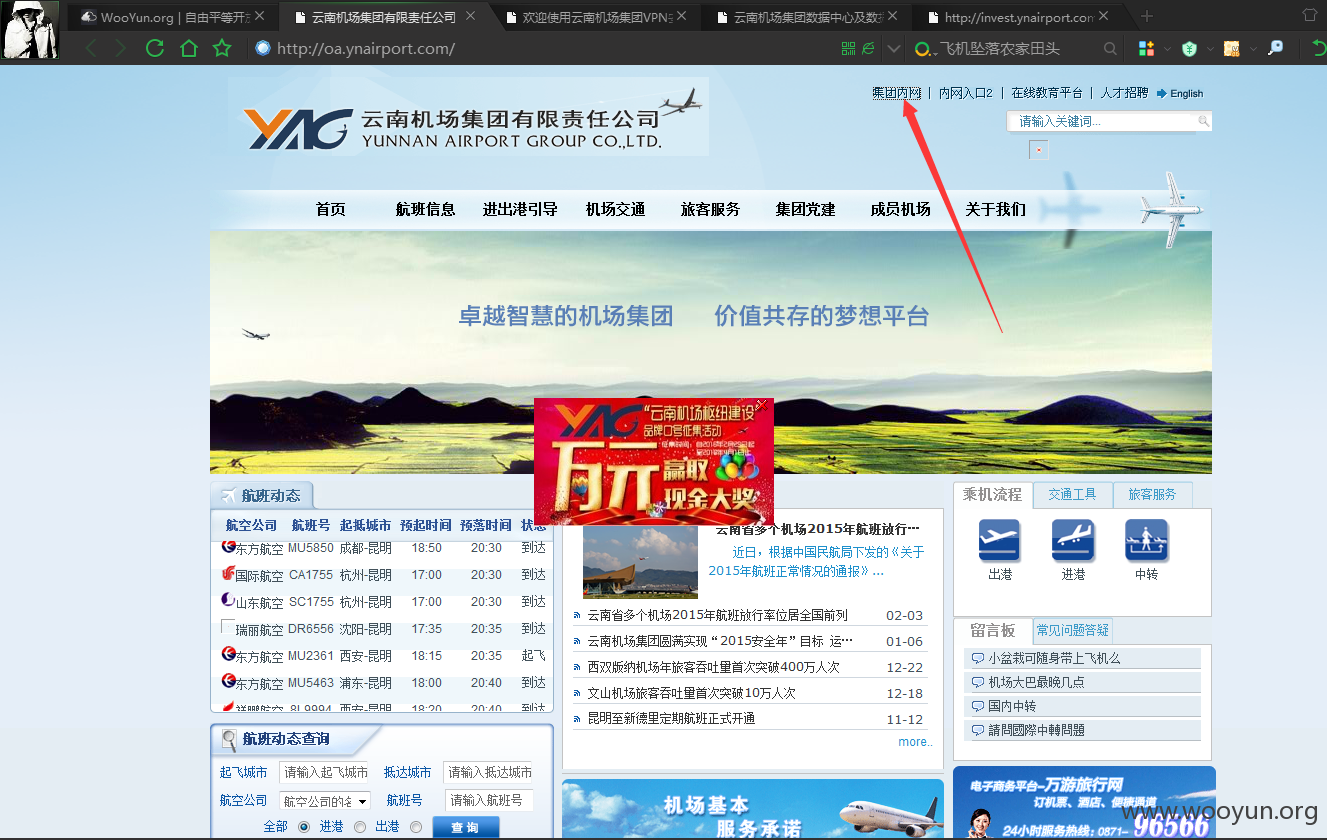Viewport: 1327px width, 840px height.
Task: Click the search engine logo in search box
Action: [x=923, y=49]
